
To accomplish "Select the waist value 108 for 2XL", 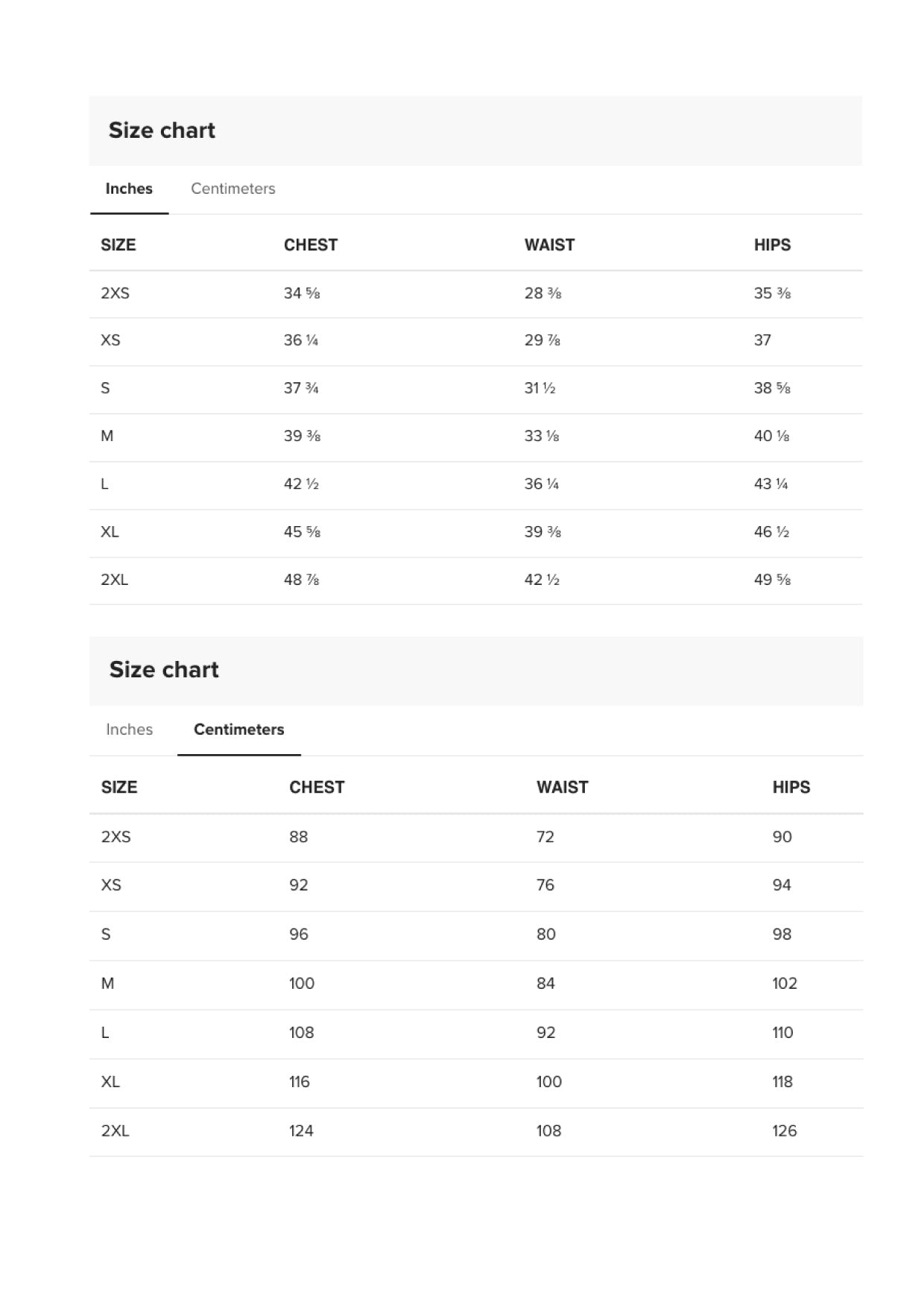I will 549,1130.
